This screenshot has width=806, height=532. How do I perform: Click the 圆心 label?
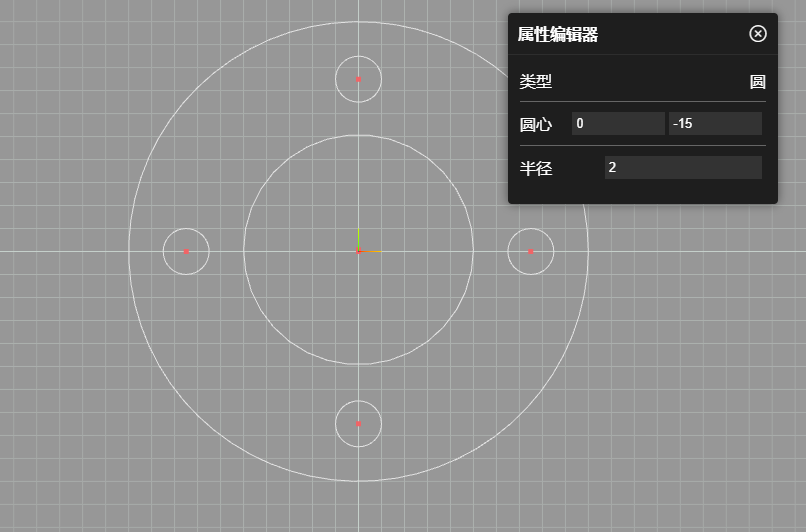535,125
